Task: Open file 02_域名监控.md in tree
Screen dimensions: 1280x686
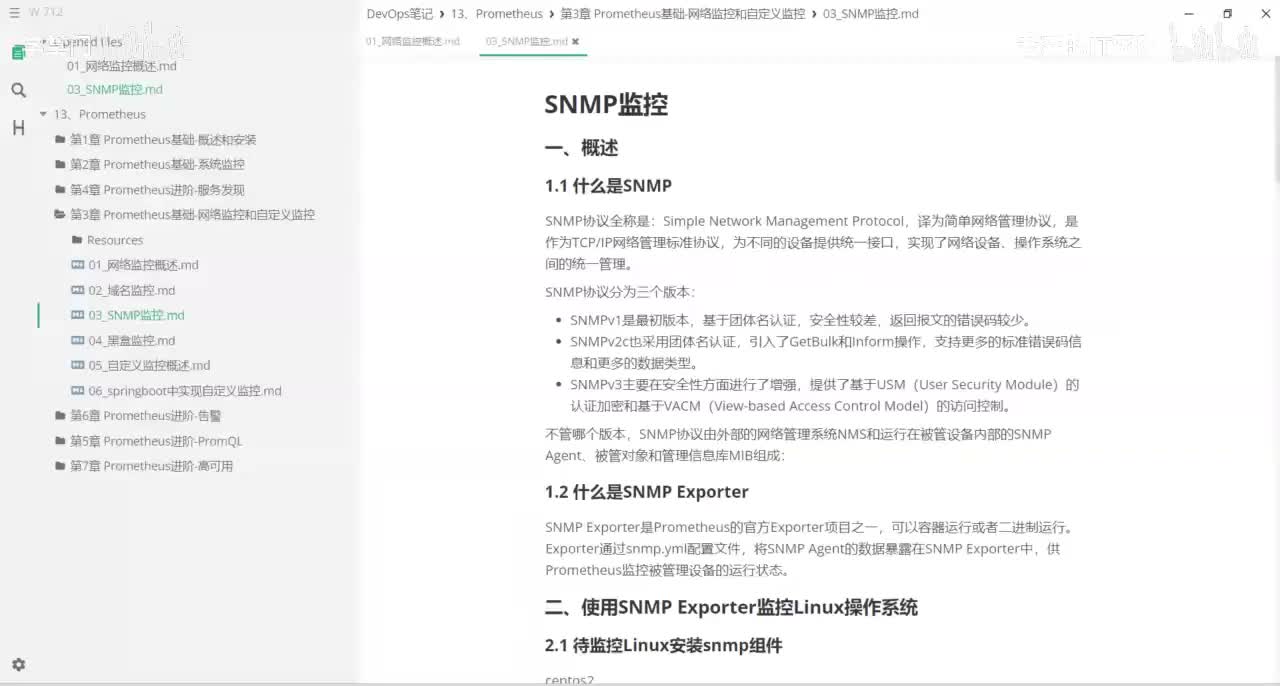Action: click(x=132, y=290)
